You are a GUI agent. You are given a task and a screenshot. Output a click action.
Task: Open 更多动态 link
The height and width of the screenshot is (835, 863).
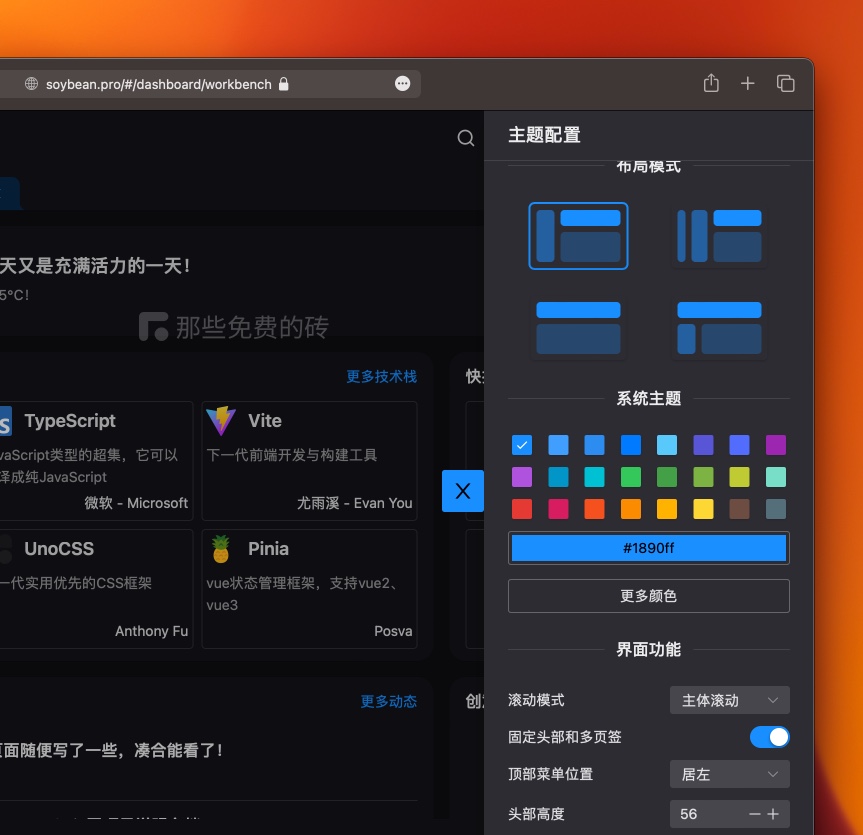click(x=389, y=701)
